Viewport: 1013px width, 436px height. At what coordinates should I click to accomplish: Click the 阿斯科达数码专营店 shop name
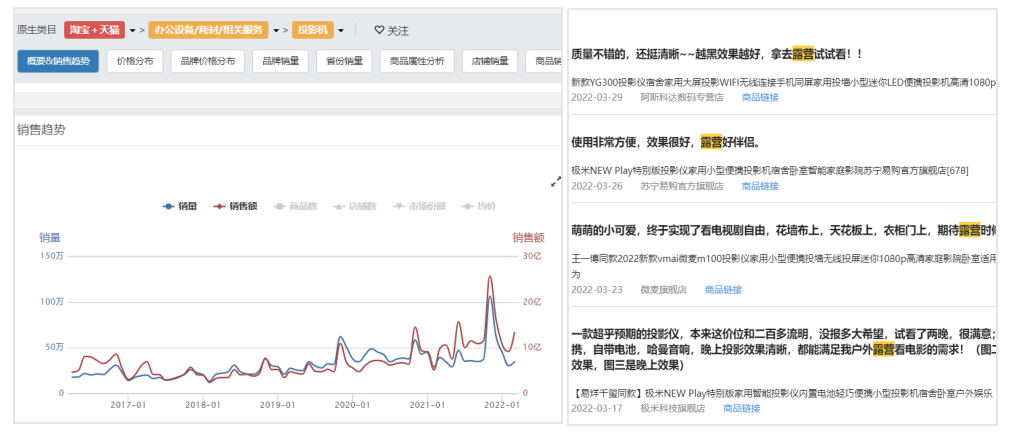point(682,98)
